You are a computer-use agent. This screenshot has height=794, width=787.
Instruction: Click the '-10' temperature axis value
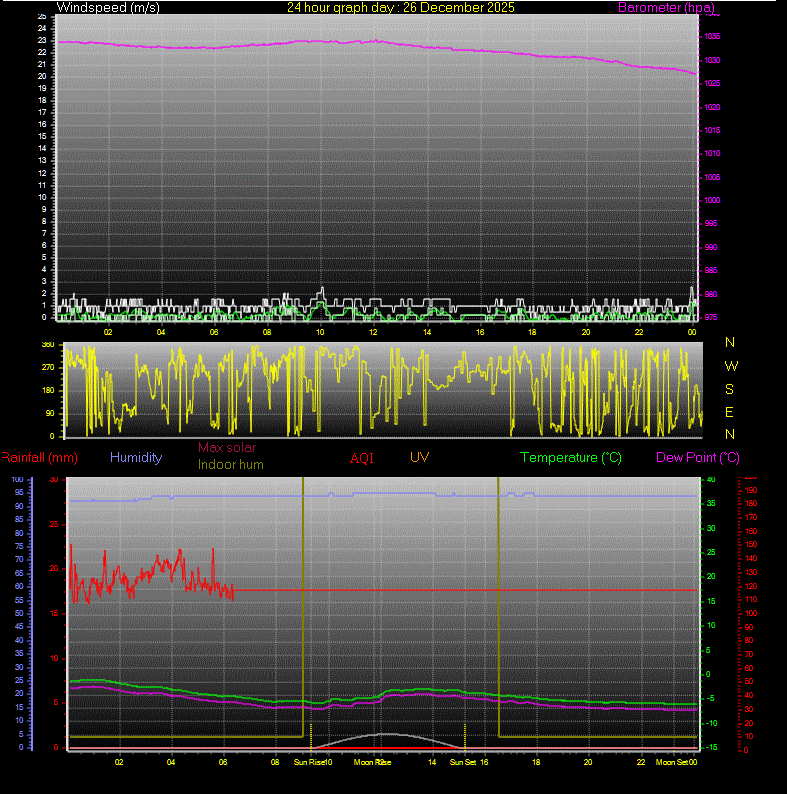[x=711, y=723]
